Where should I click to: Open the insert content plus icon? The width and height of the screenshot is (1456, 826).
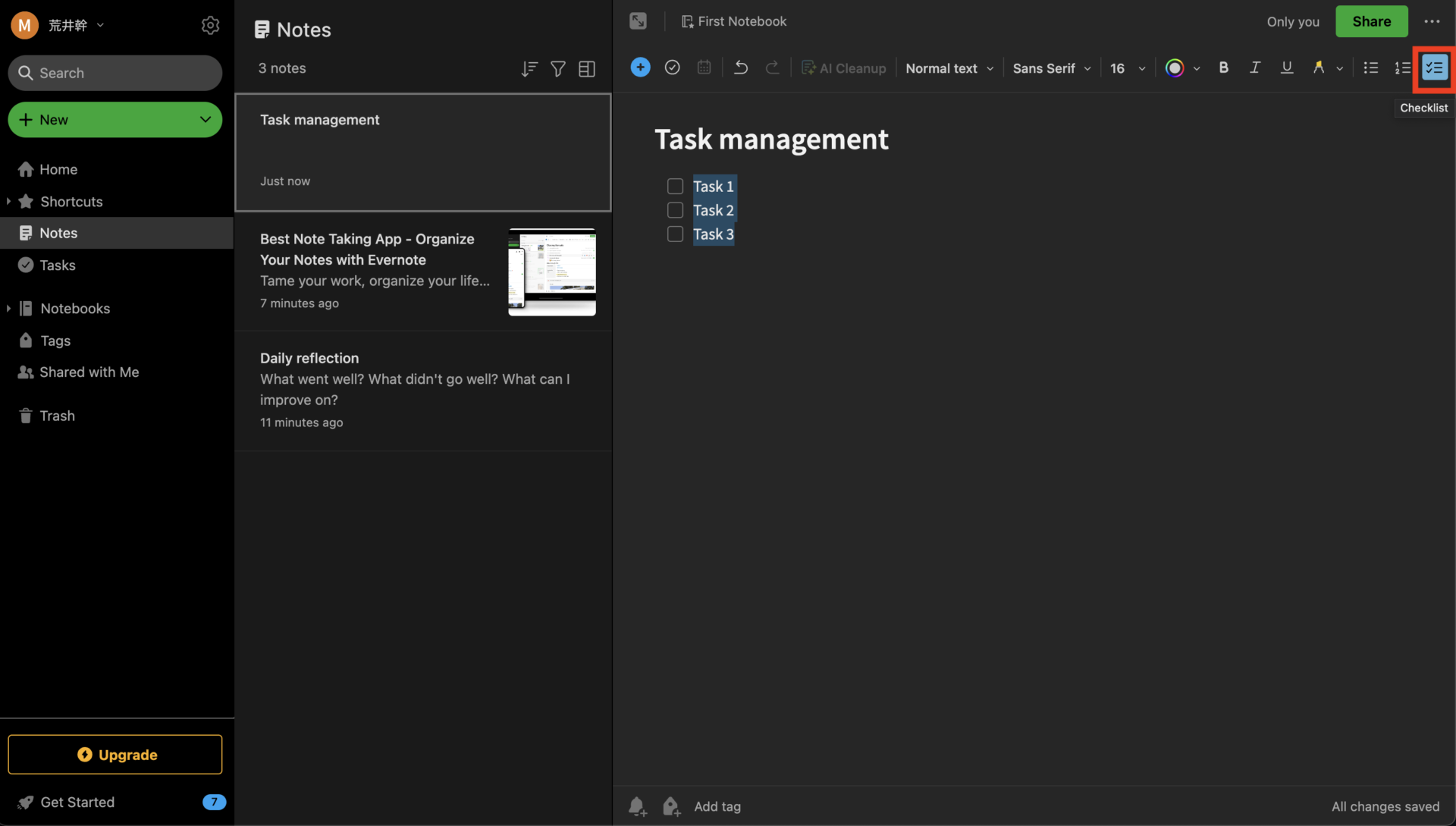pyautogui.click(x=639, y=68)
